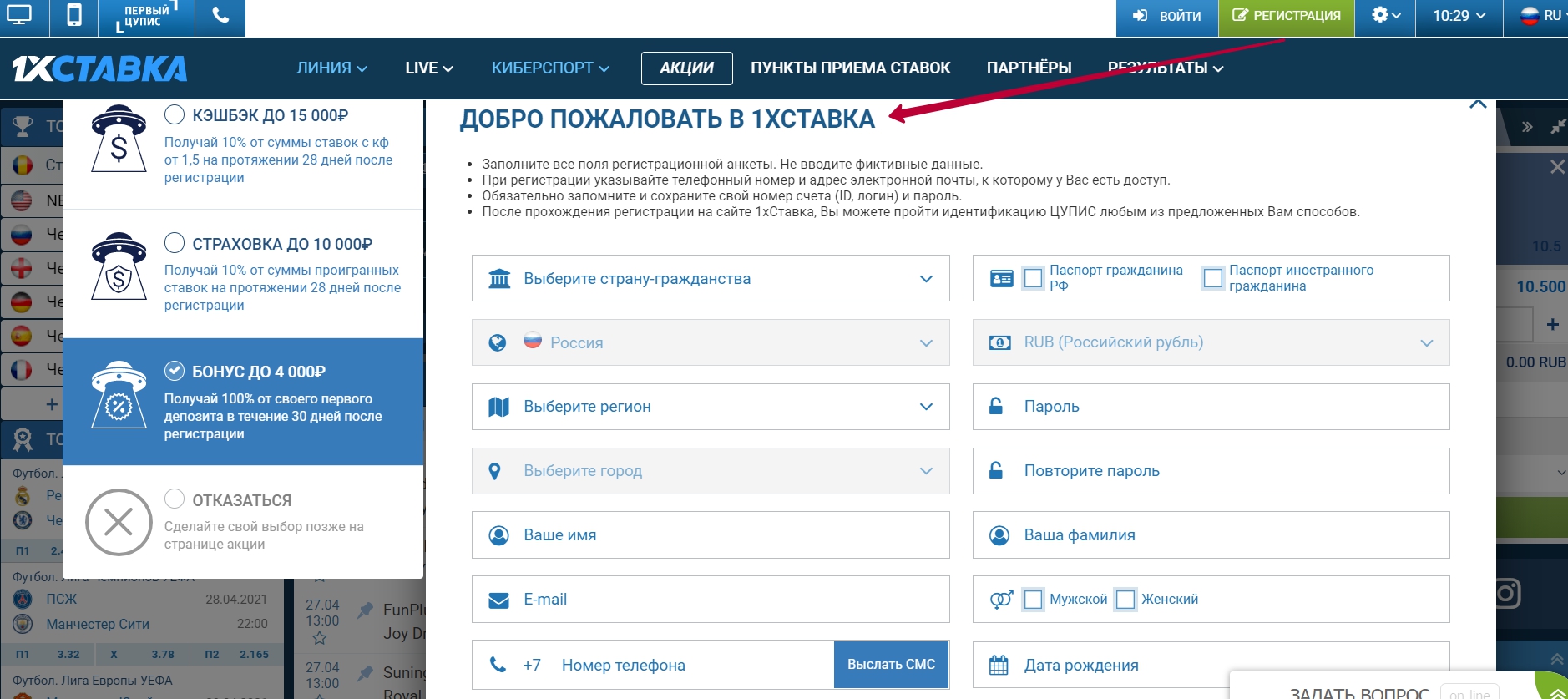The image size is (1568, 699).
Task: Click the Пароль input field
Action: [x=1211, y=407]
